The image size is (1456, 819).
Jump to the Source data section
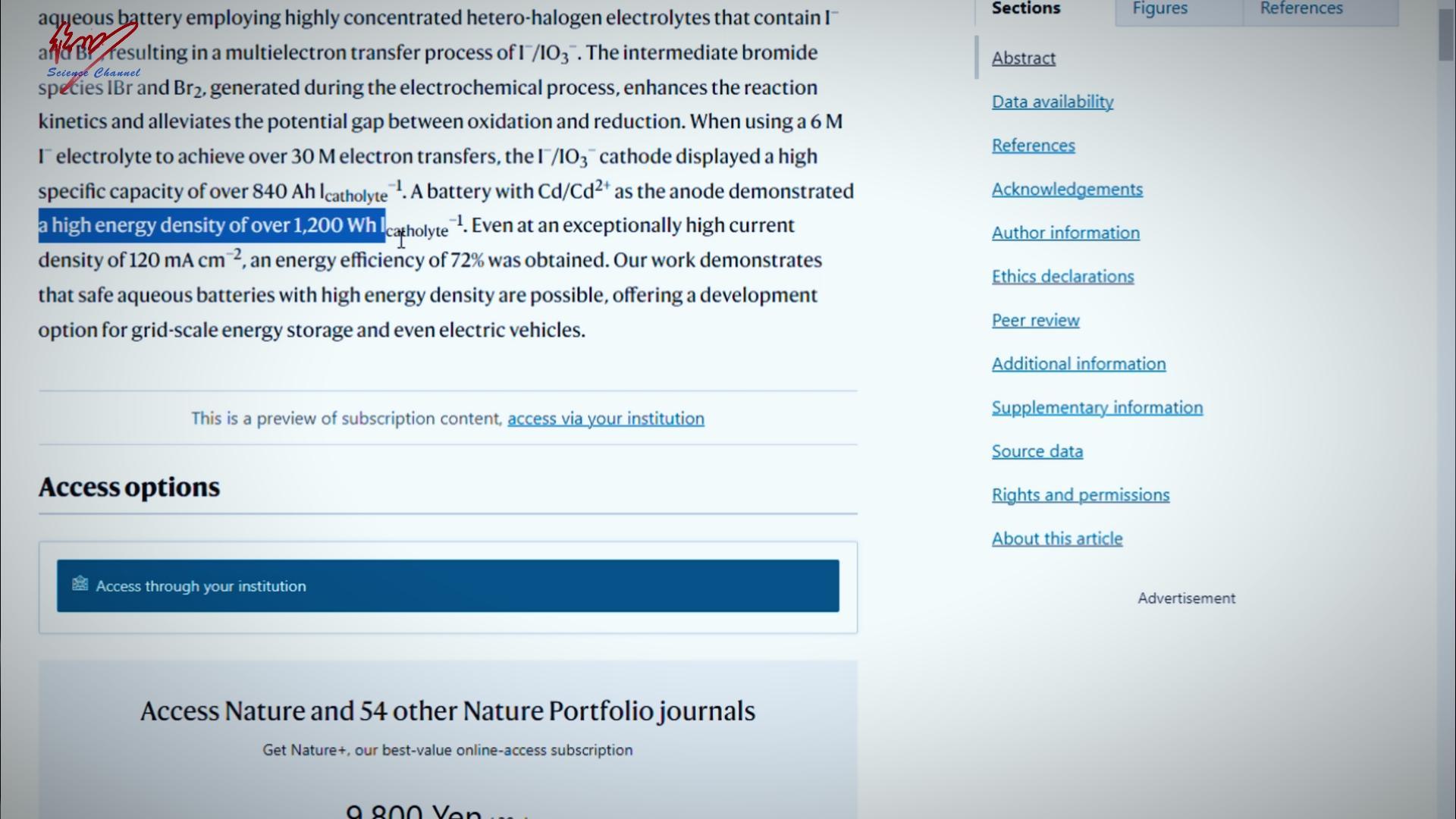(x=1037, y=452)
